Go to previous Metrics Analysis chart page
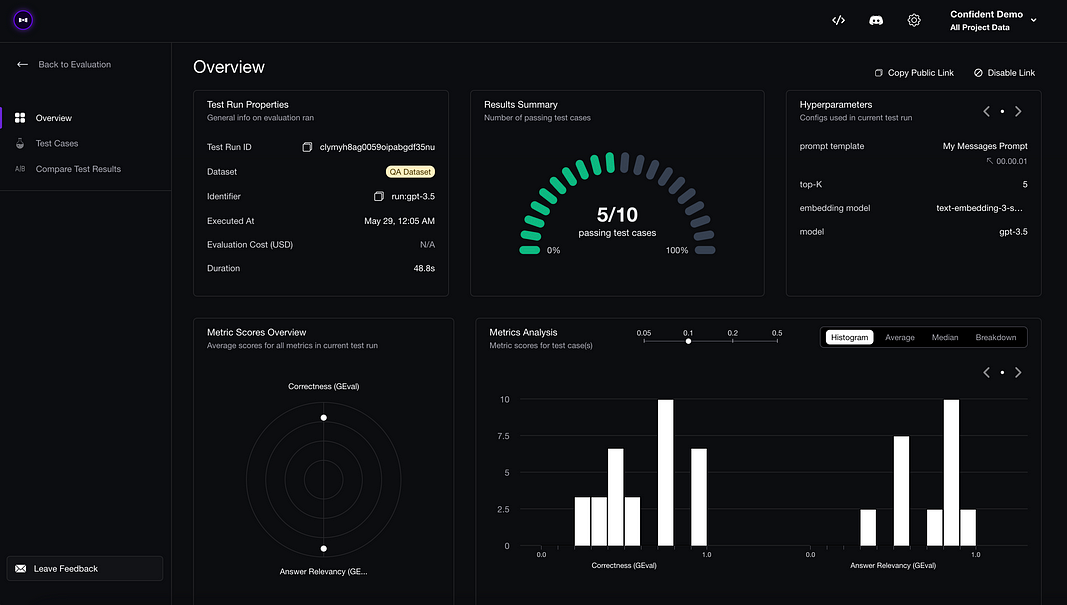 tap(986, 372)
